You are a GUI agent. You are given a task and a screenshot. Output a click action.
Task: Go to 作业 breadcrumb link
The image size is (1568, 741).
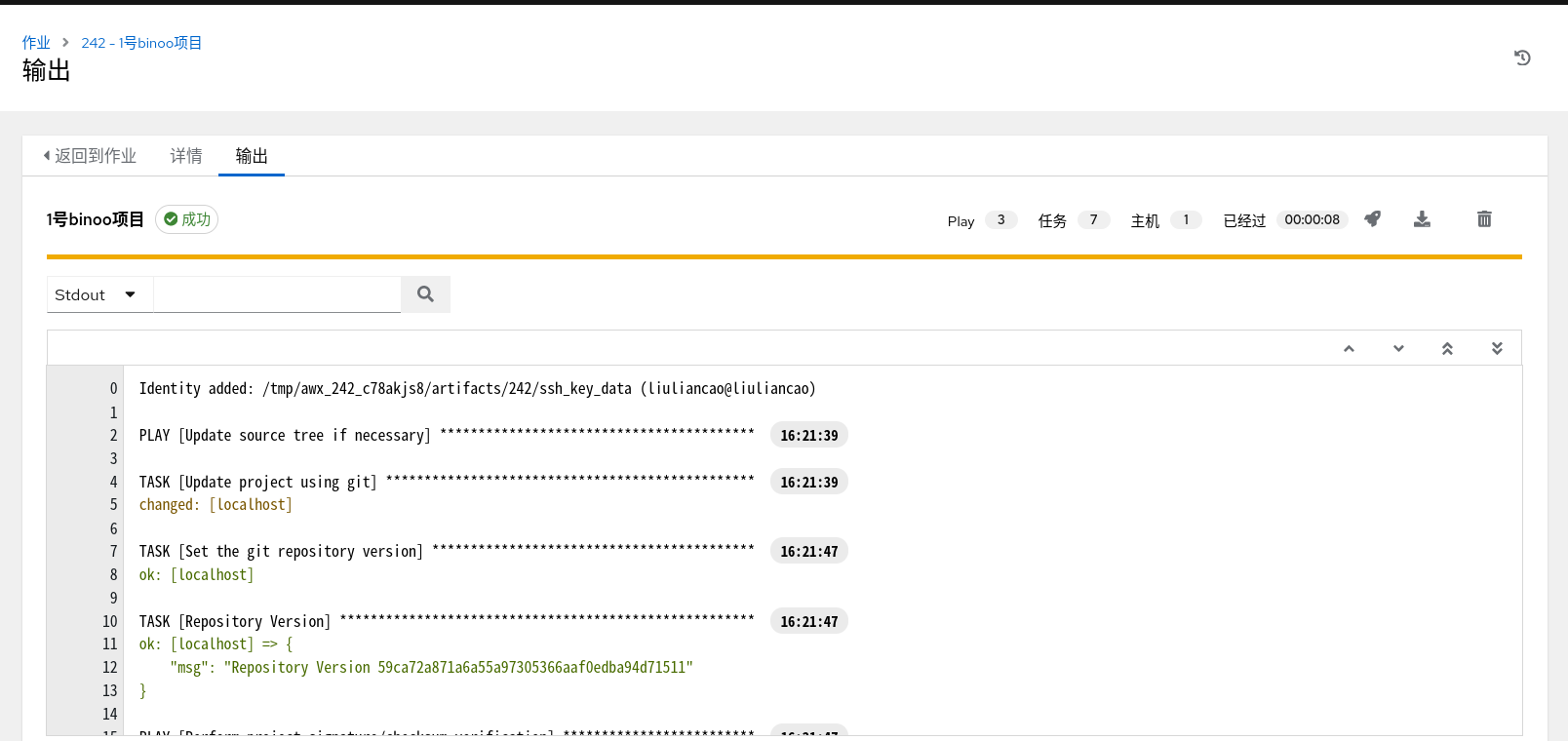click(36, 43)
